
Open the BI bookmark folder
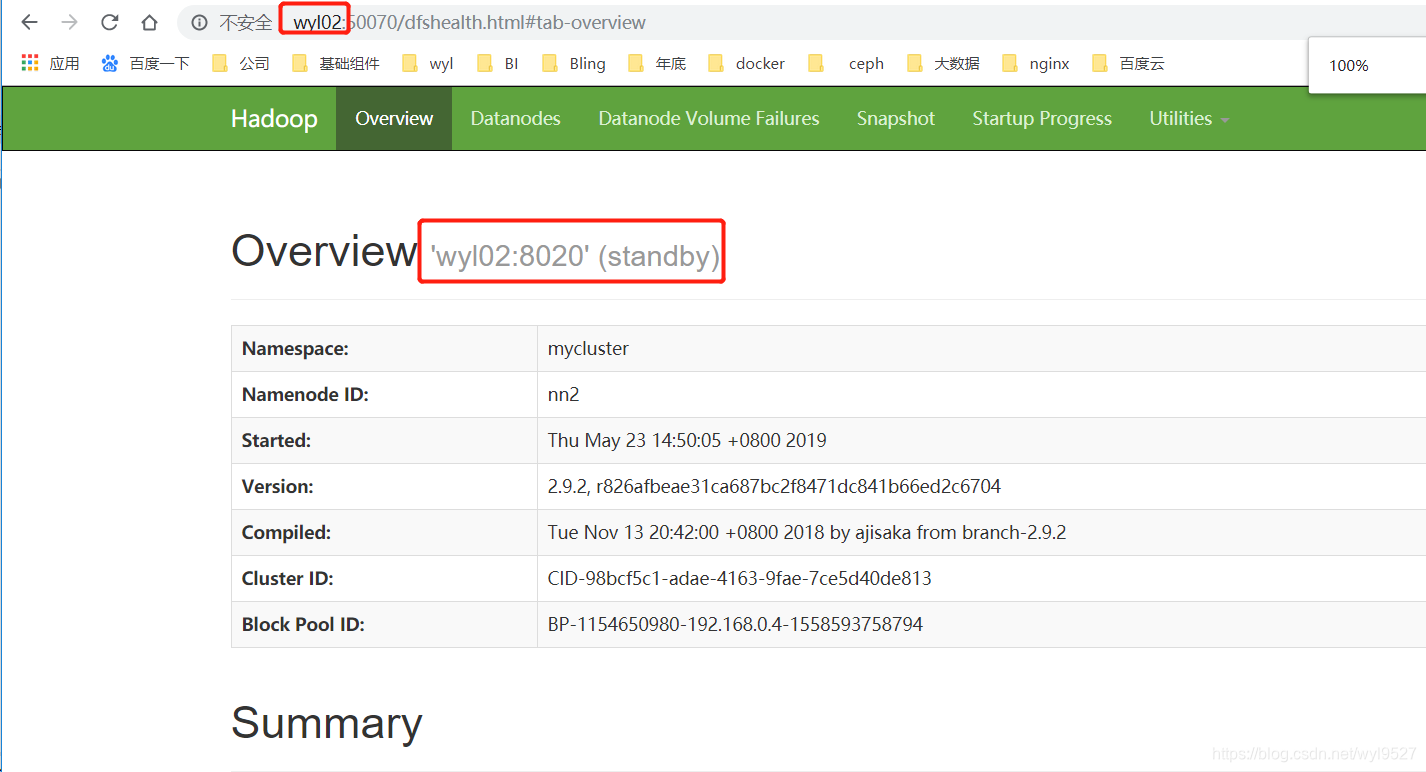coord(498,63)
